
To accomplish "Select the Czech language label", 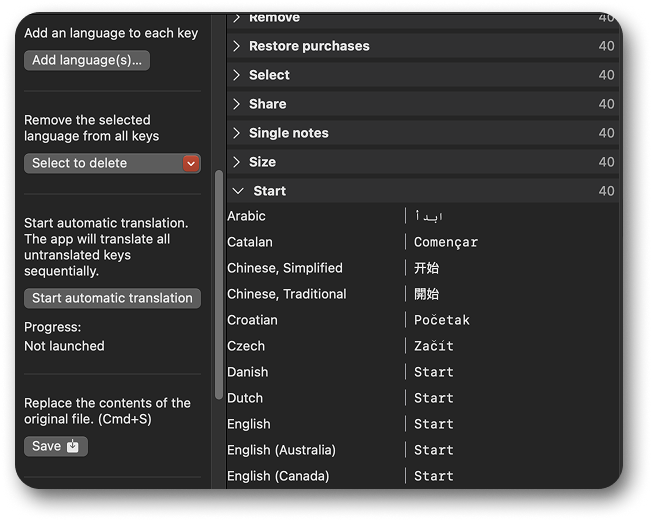I will click(x=246, y=346).
